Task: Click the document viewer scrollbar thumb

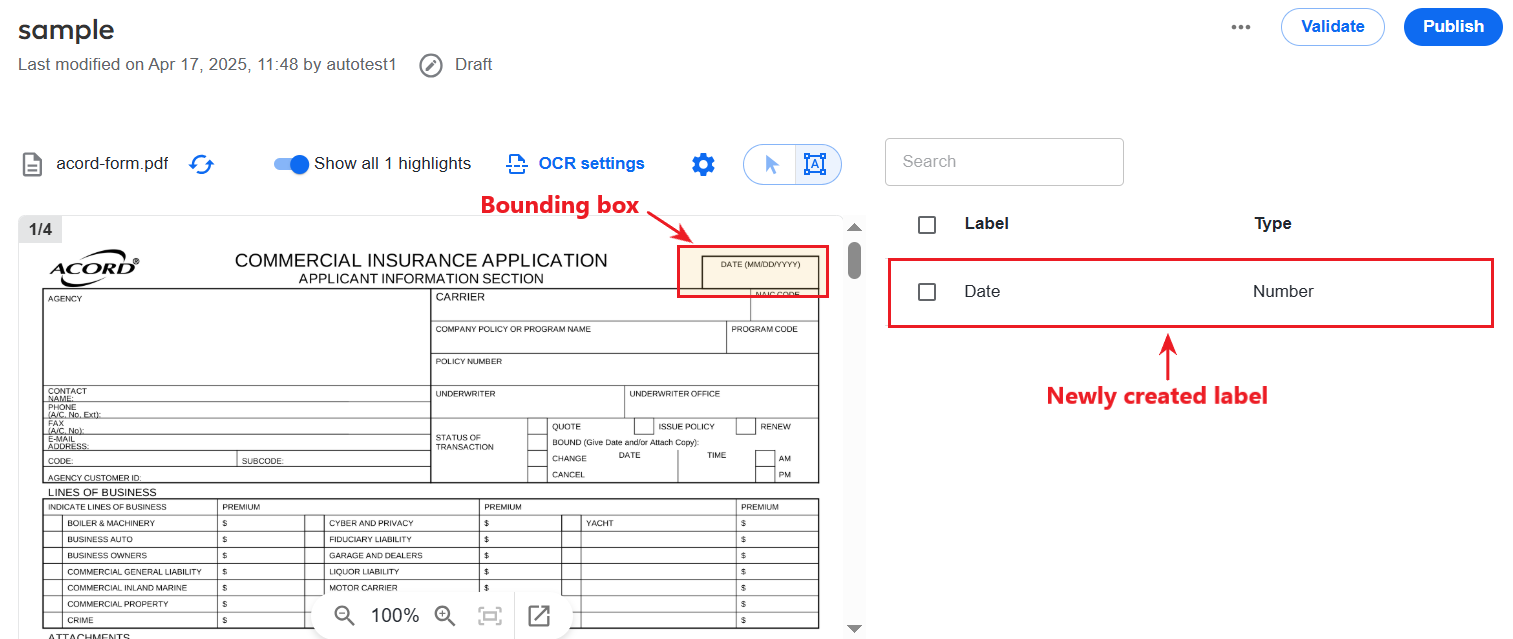Action: coord(855,260)
